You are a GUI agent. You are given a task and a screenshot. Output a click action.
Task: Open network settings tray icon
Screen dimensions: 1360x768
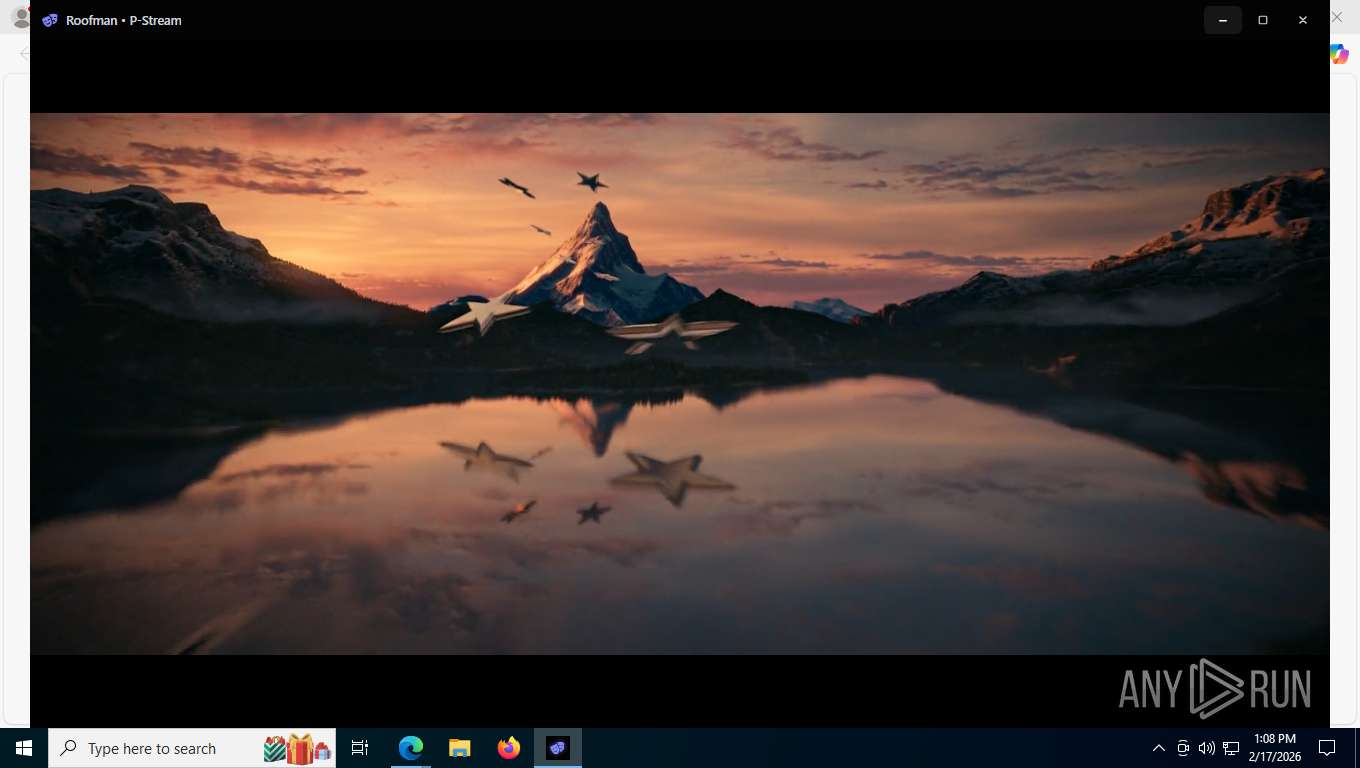tap(1231, 748)
